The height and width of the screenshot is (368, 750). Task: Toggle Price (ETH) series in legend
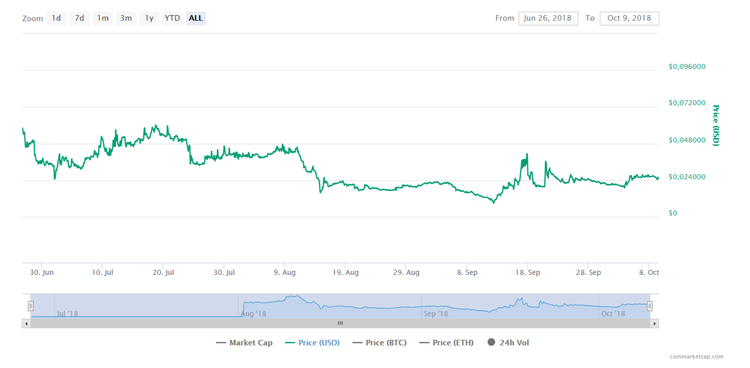(x=446, y=343)
